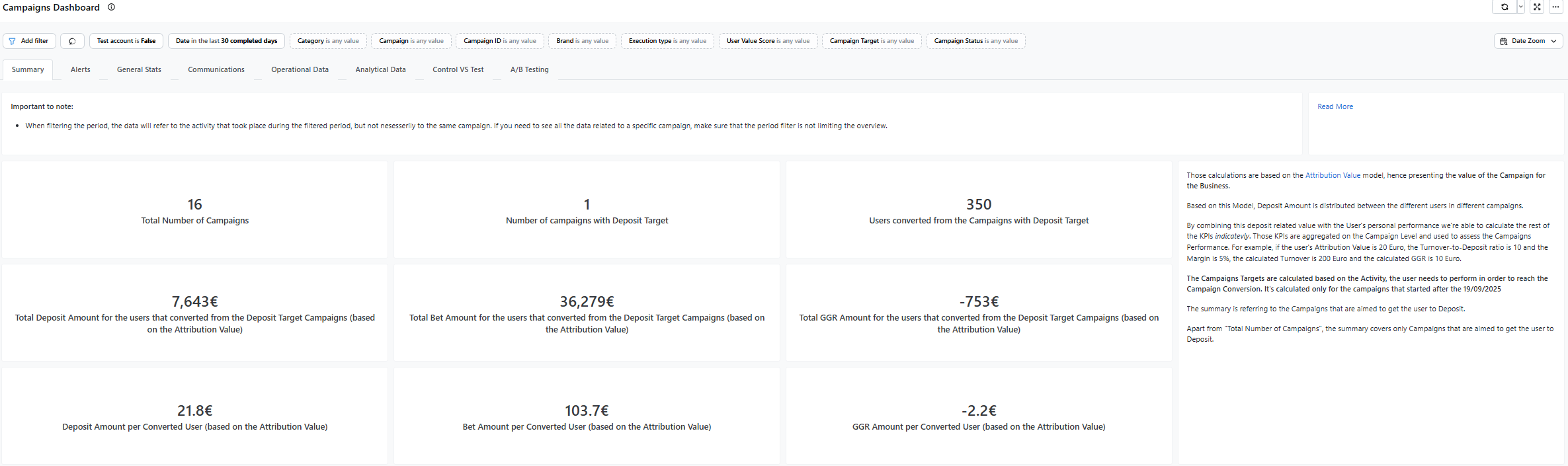The width and height of the screenshot is (1568, 466).
Task: Open the Campaign ID filter chip
Action: click(499, 41)
